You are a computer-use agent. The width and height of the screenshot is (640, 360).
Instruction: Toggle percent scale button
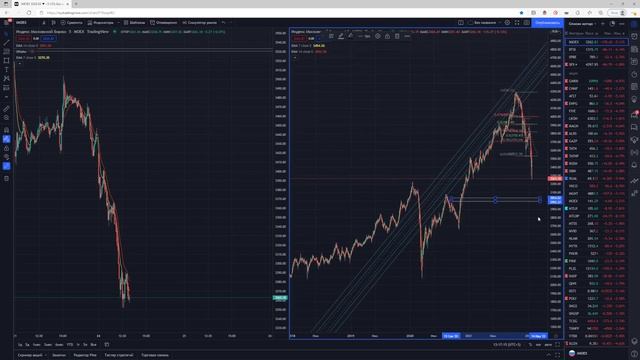(x=531, y=345)
